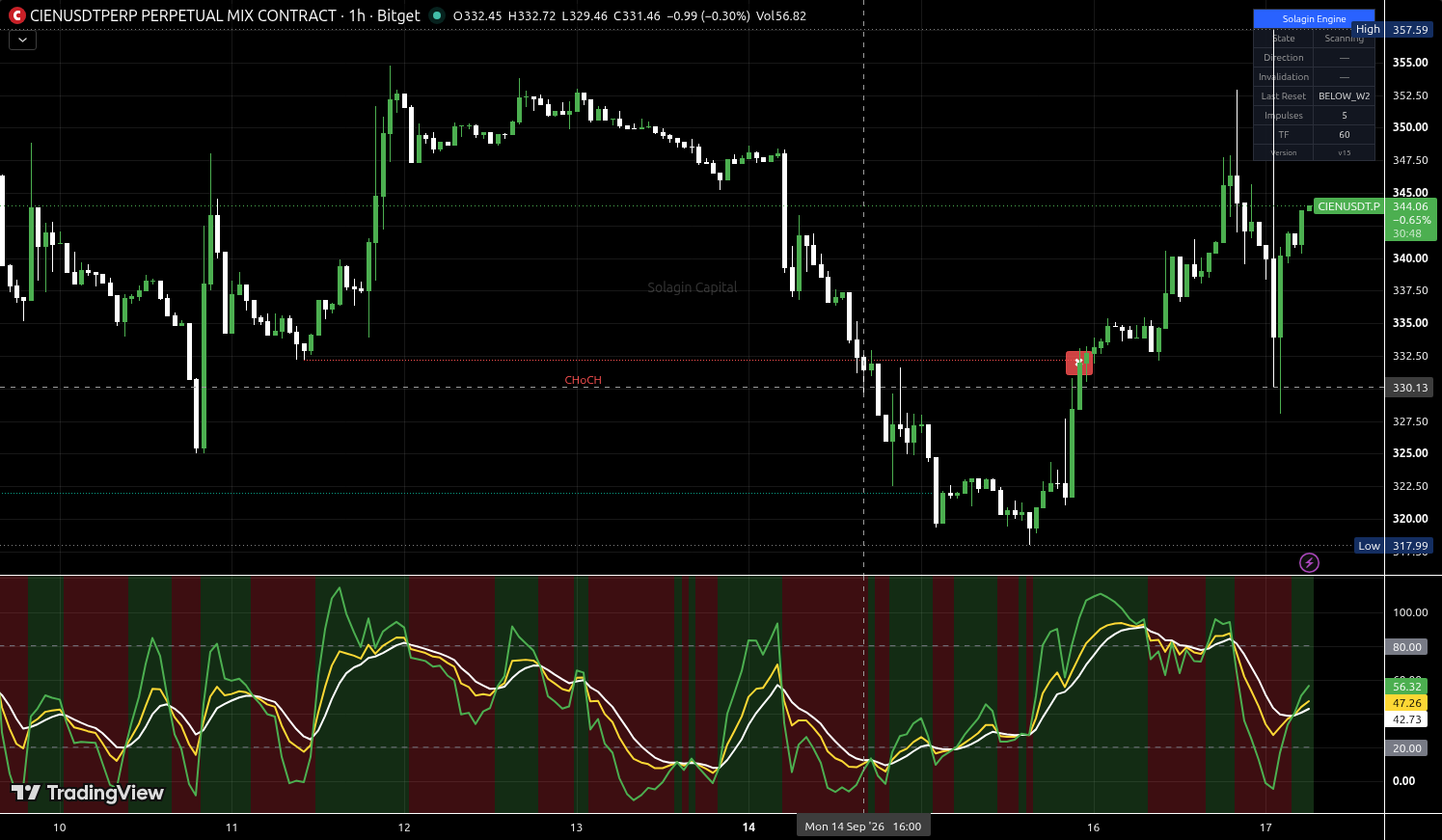
Task: Click the red signal marker on the chart
Action: [1078, 363]
